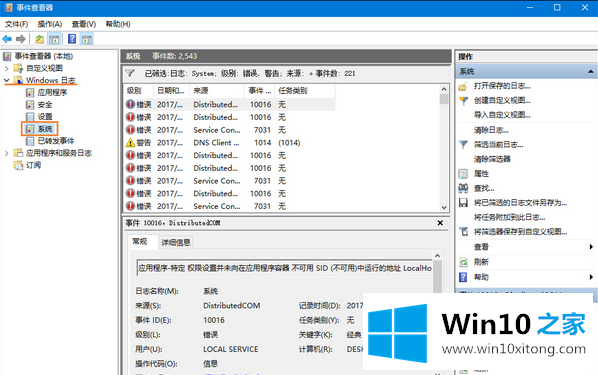Close the event 10016 preview pane

click(x=440, y=223)
